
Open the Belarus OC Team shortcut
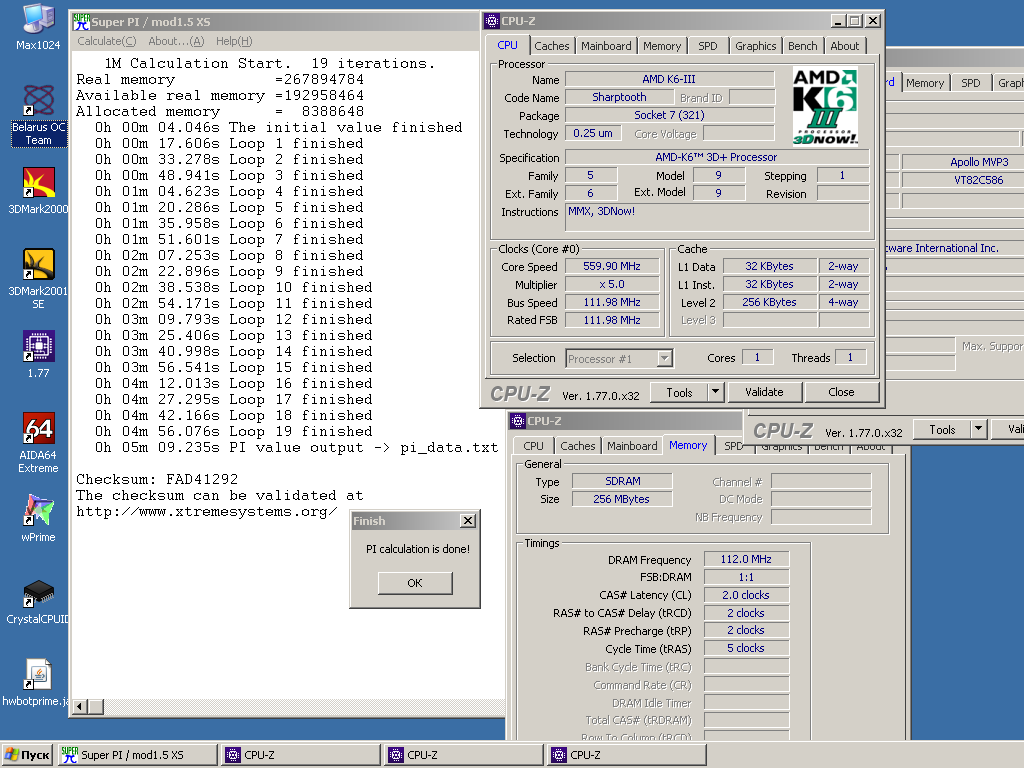tap(38, 115)
